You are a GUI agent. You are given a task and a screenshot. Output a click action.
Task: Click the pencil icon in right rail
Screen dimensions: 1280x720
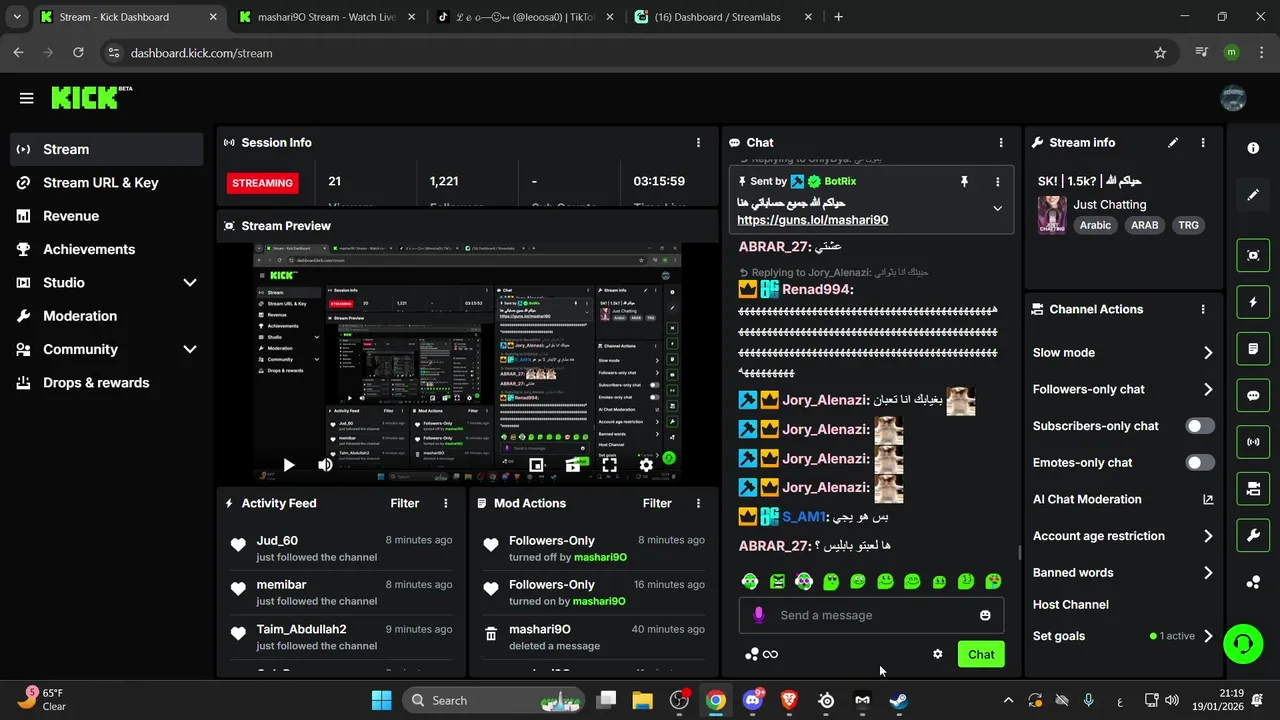[x=1253, y=195]
